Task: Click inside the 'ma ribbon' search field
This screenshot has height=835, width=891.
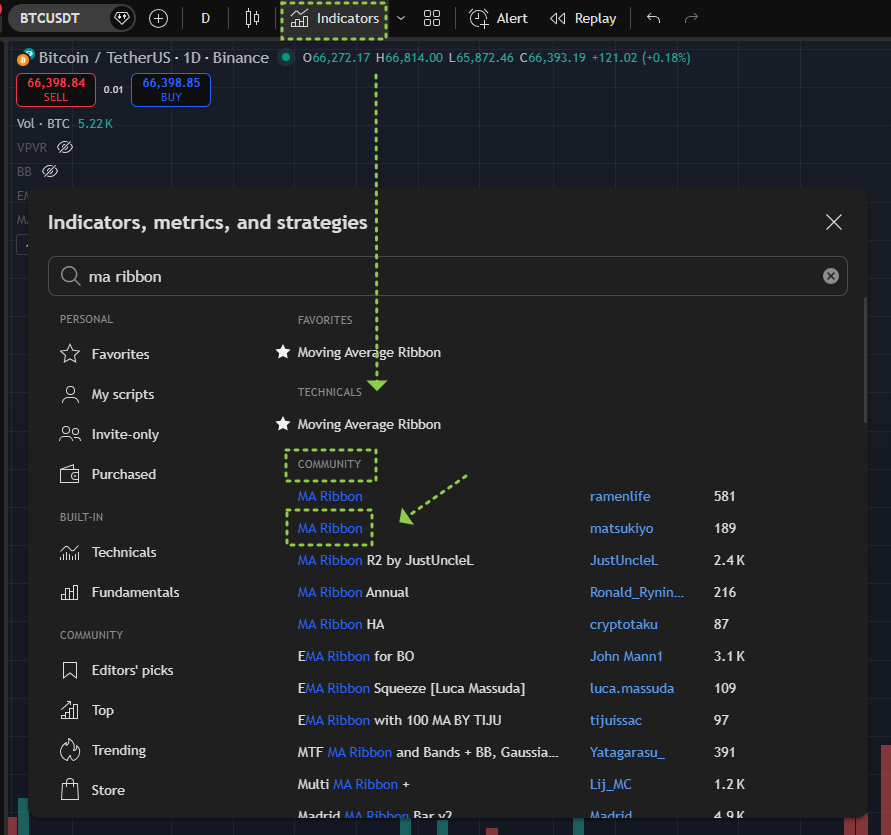Action: 440,276
